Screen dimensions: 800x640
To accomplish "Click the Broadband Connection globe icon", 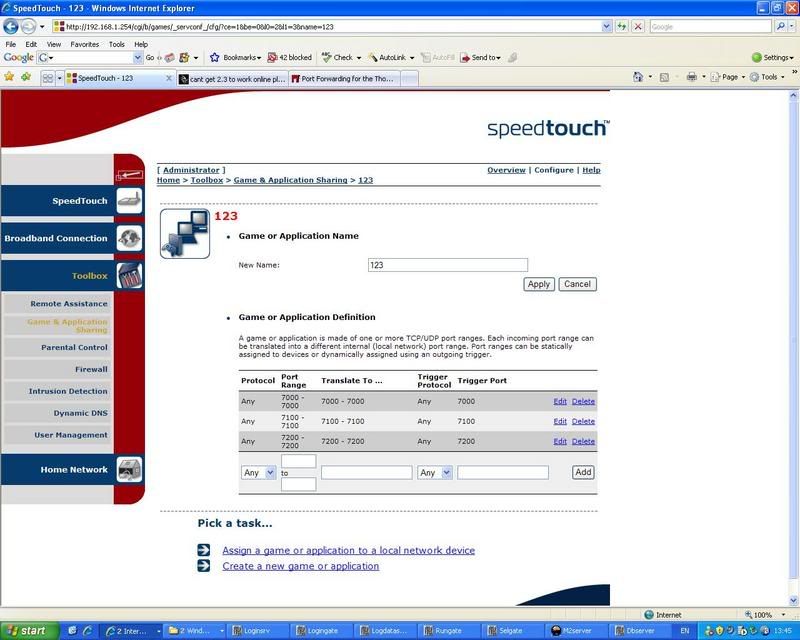I will pos(129,238).
